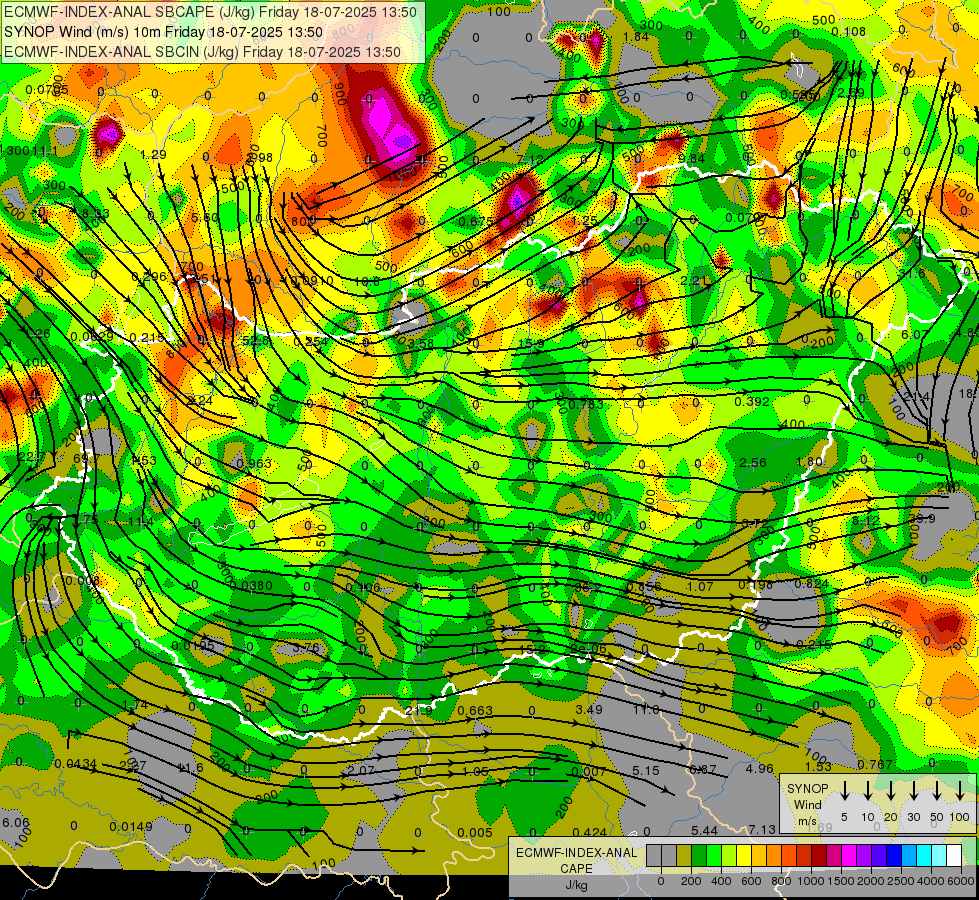Select the first gray swatch in CAPE scale
The width and height of the screenshot is (979, 900).
(654, 855)
